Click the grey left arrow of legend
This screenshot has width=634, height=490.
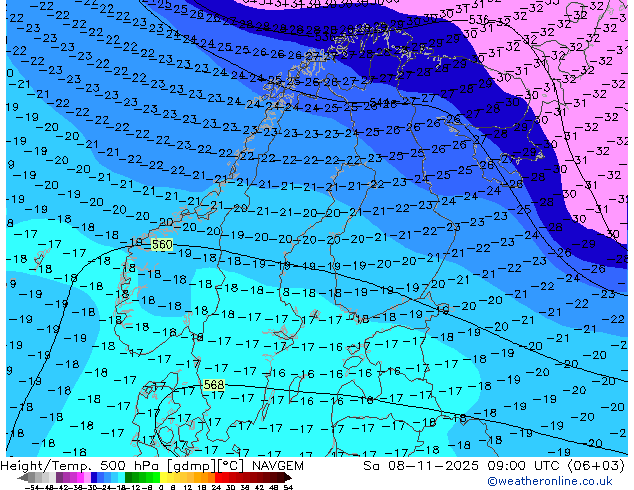(x=23, y=478)
